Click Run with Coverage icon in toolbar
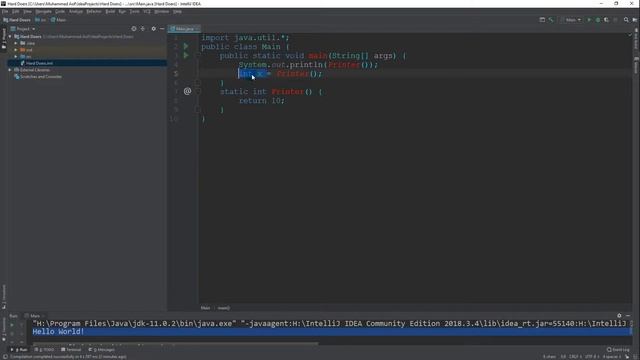This screenshot has height=360, width=640. coord(607,20)
